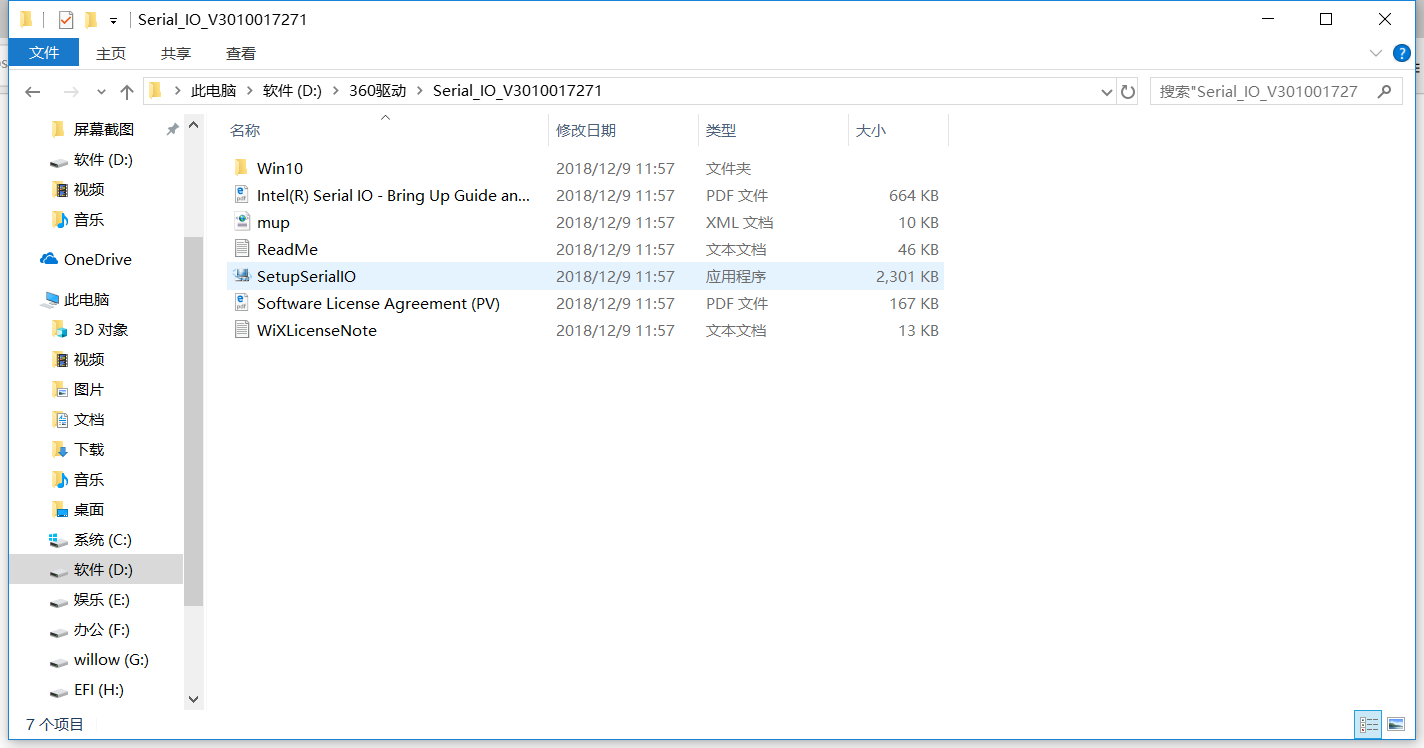Expand chevron after 软件 (D:) in address bar
Image resolution: width=1424 pixels, height=748 pixels.
[x=335, y=91]
